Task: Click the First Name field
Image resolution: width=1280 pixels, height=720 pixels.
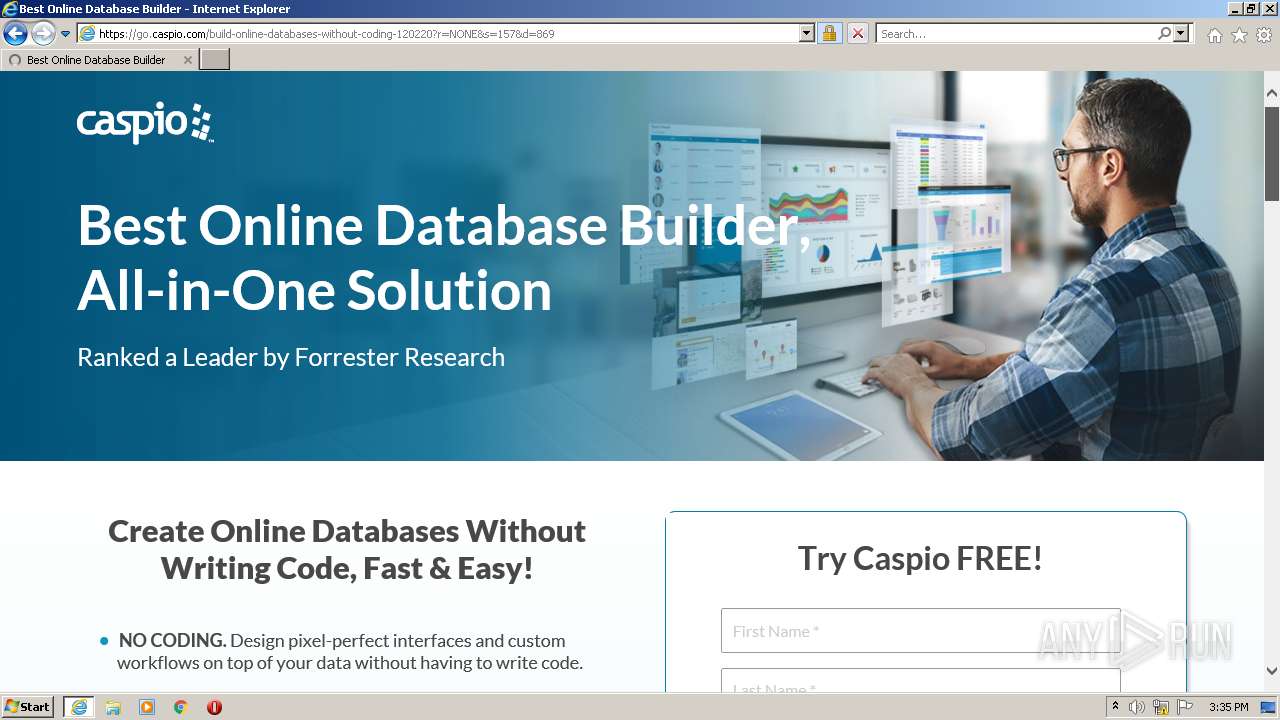Action: (920, 631)
